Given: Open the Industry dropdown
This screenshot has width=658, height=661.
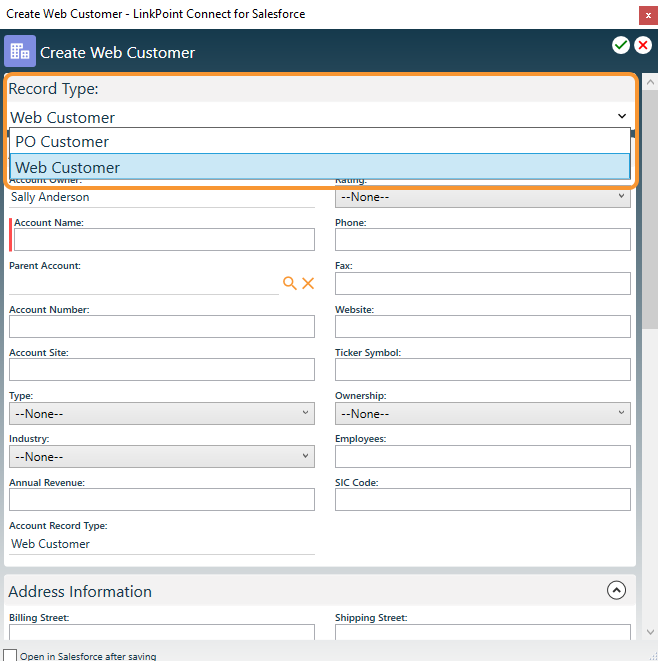Looking at the screenshot, I should click(162, 457).
